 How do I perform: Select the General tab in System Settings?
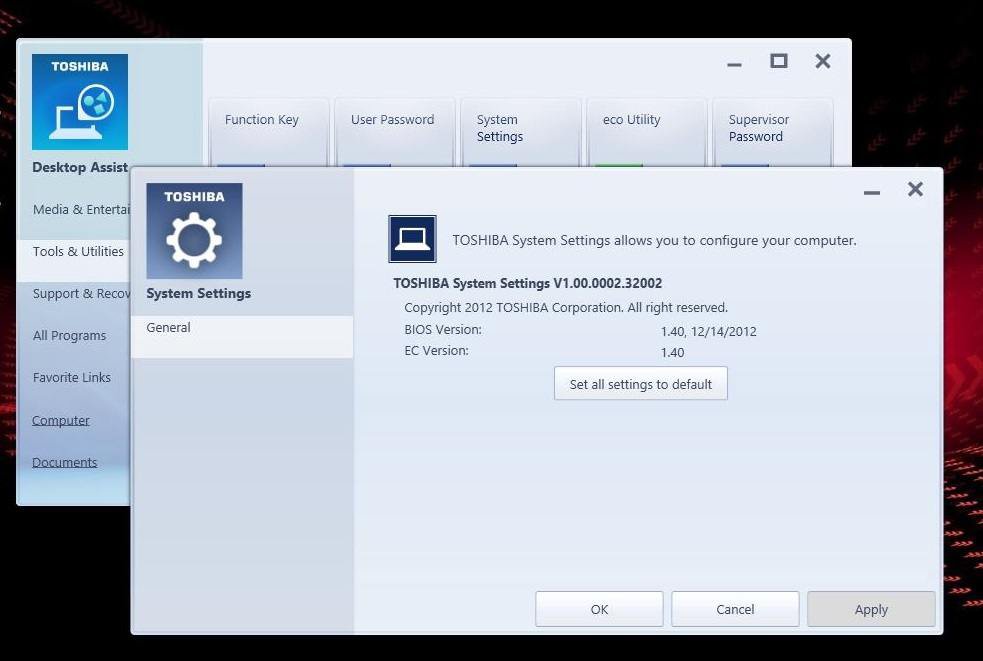click(x=241, y=328)
